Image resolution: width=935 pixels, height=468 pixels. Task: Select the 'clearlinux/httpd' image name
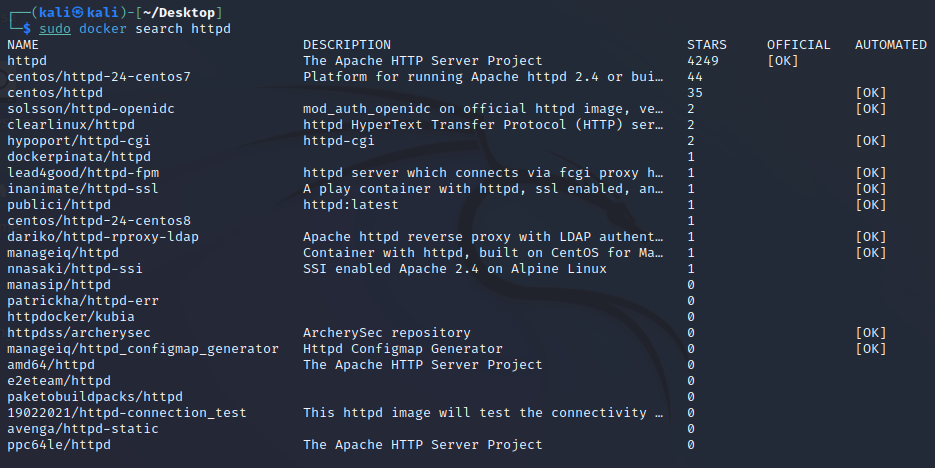click(71, 125)
